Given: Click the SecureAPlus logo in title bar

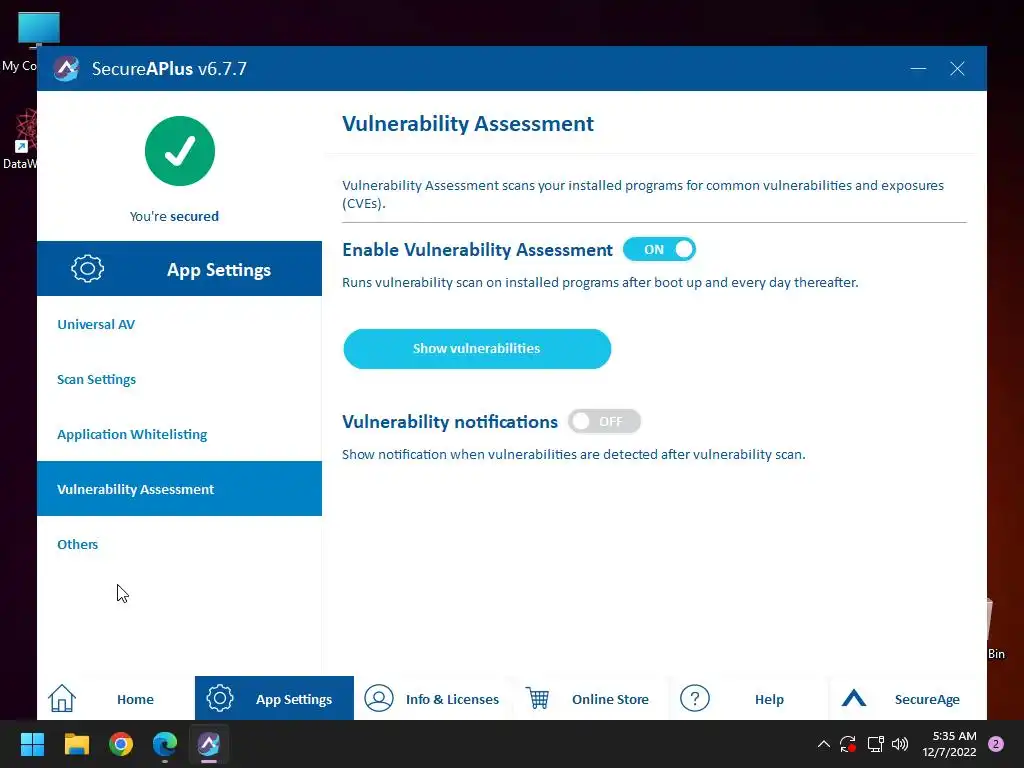Looking at the screenshot, I should click(66, 69).
